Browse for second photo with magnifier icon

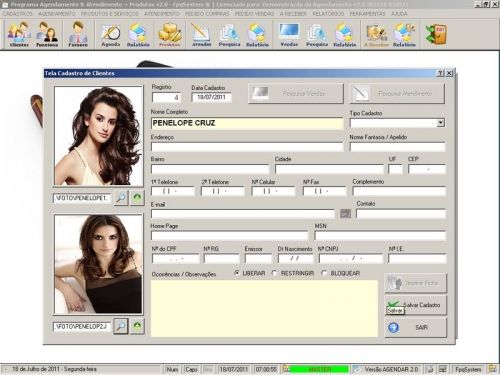[x=121, y=326]
